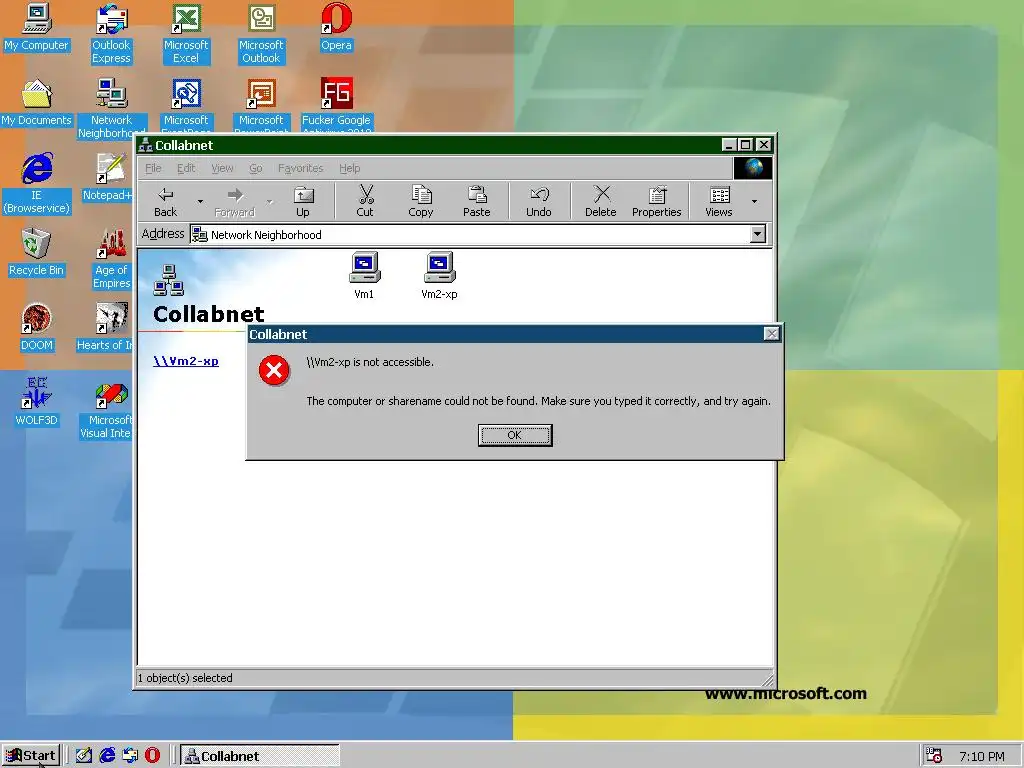Select the Recycle Bin icon
Screen dimensions: 1024x768
click(x=37, y=252)
